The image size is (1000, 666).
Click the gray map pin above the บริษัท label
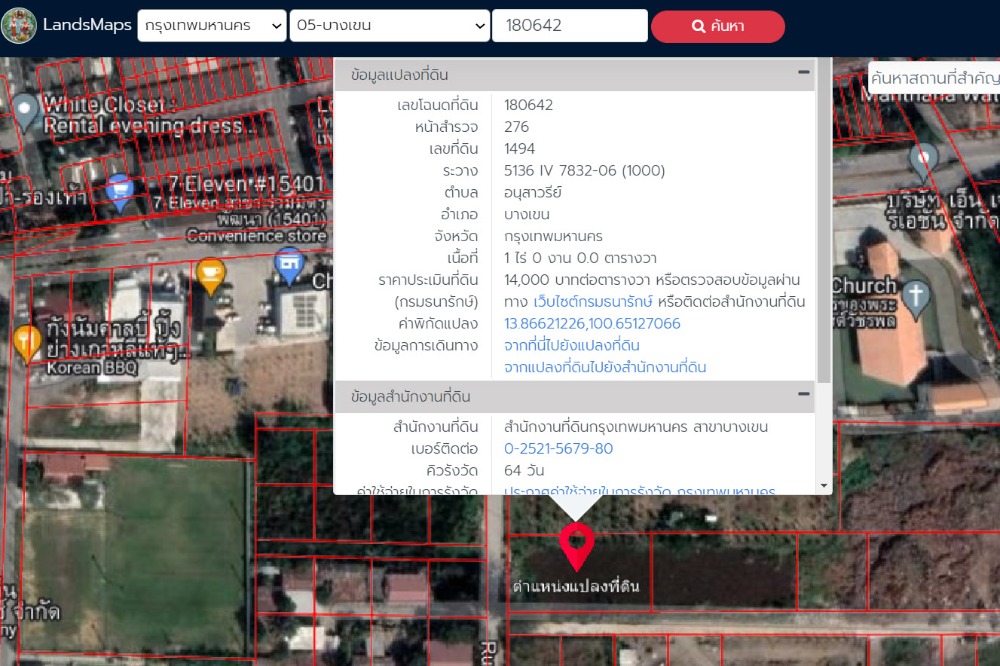click(923, 161)
